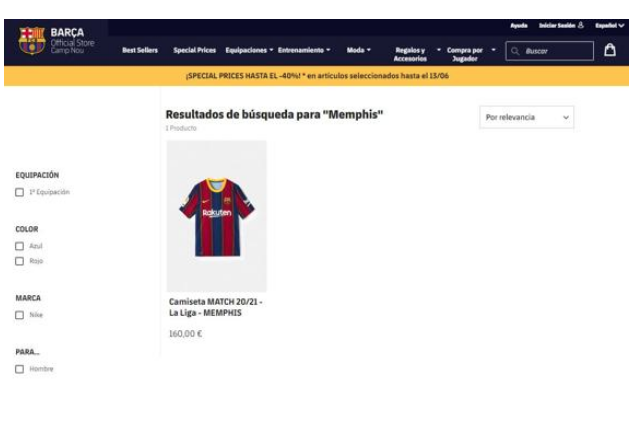Check the Rojo color filter

coord(20,261)
